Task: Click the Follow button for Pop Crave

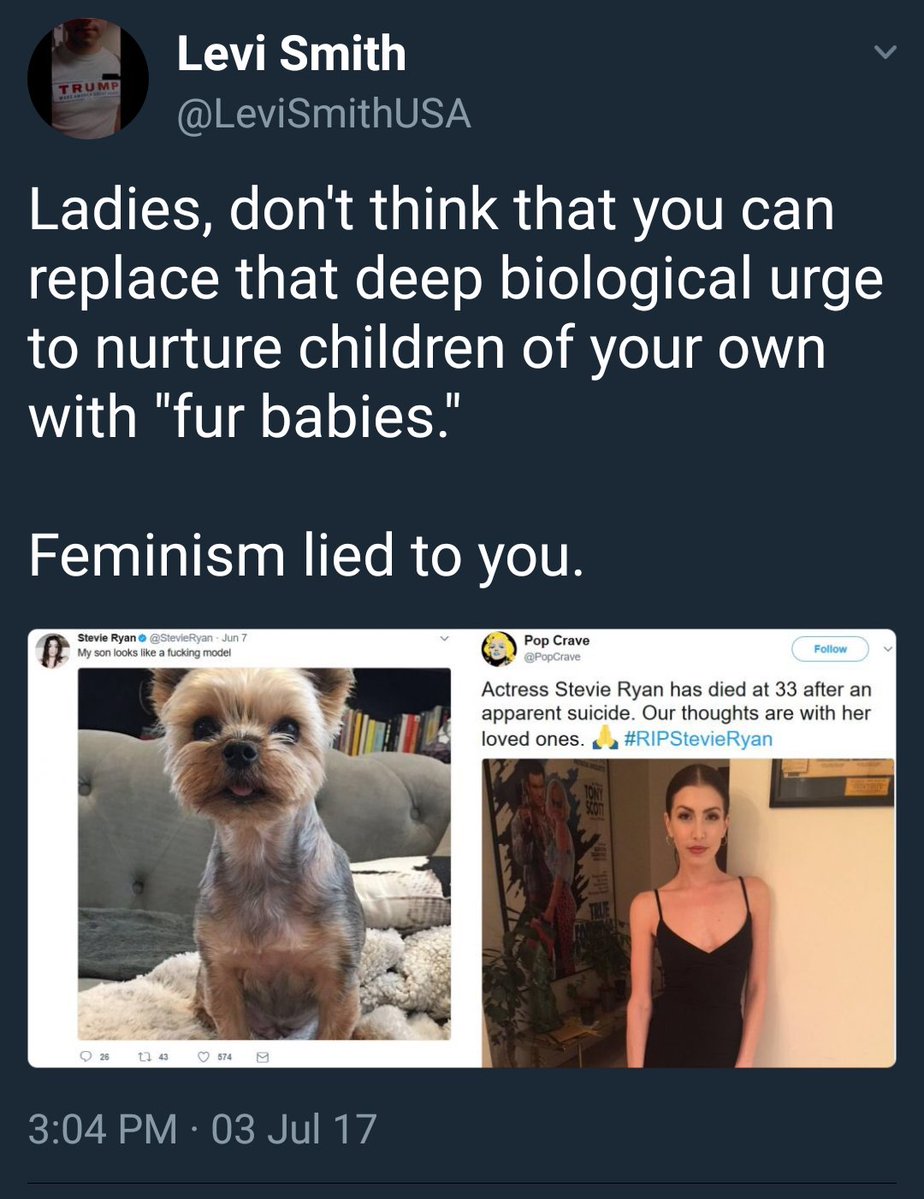Action: pyautogui.click(x=830, y=648)
